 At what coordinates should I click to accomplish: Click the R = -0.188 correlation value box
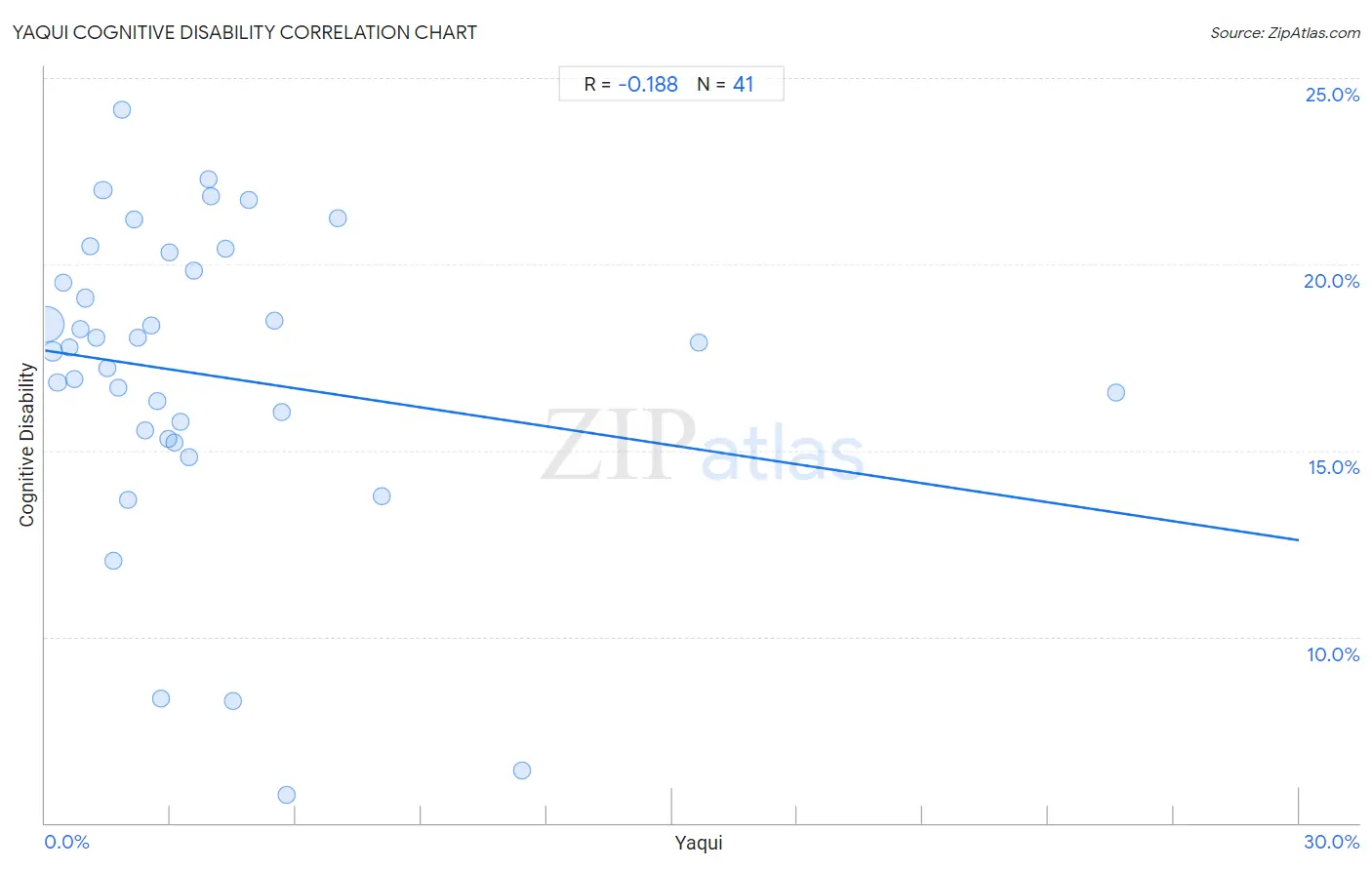(x=631, y=85)
